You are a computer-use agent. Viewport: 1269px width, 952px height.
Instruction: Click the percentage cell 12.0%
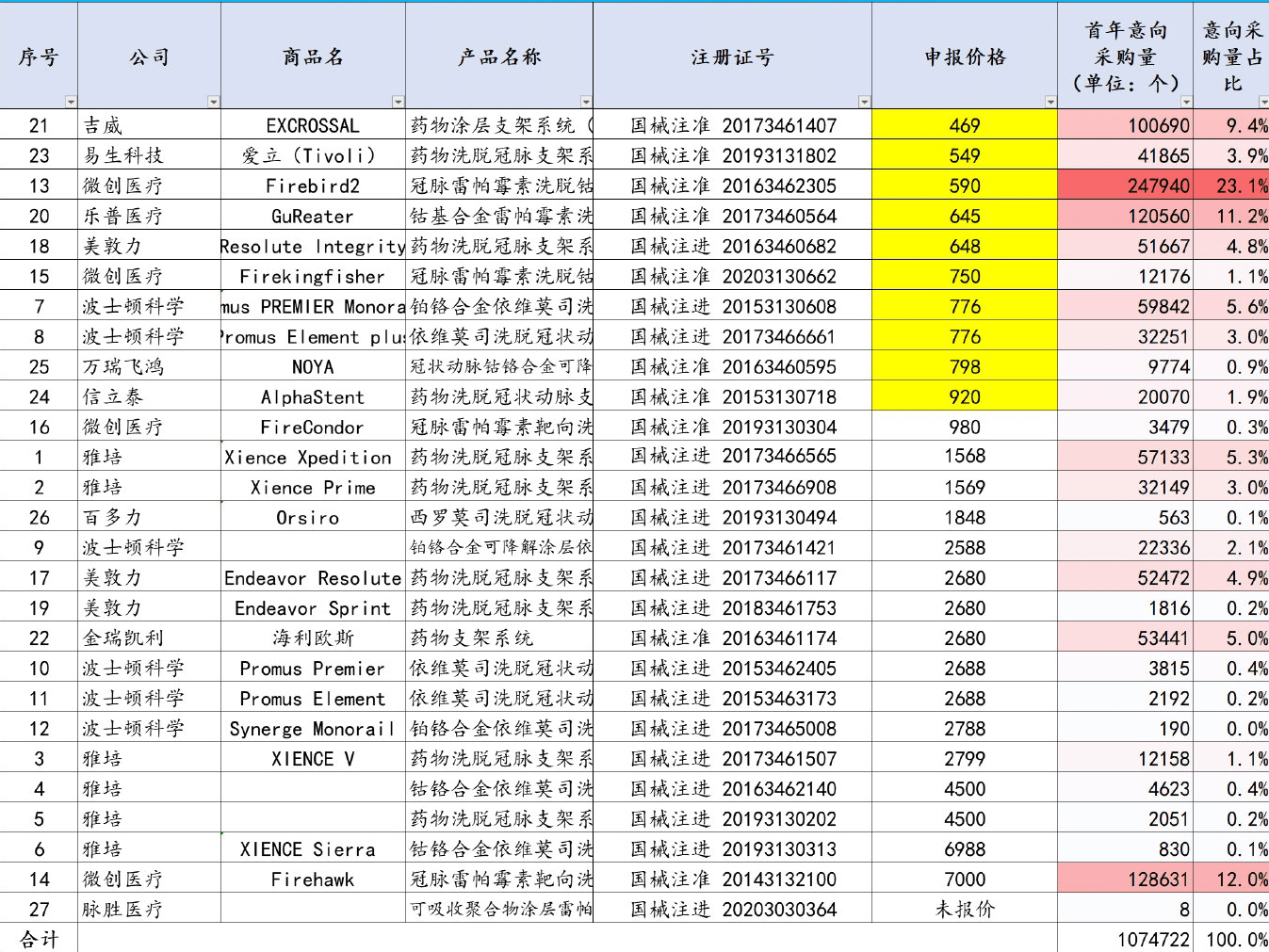tap(1232, 879)
